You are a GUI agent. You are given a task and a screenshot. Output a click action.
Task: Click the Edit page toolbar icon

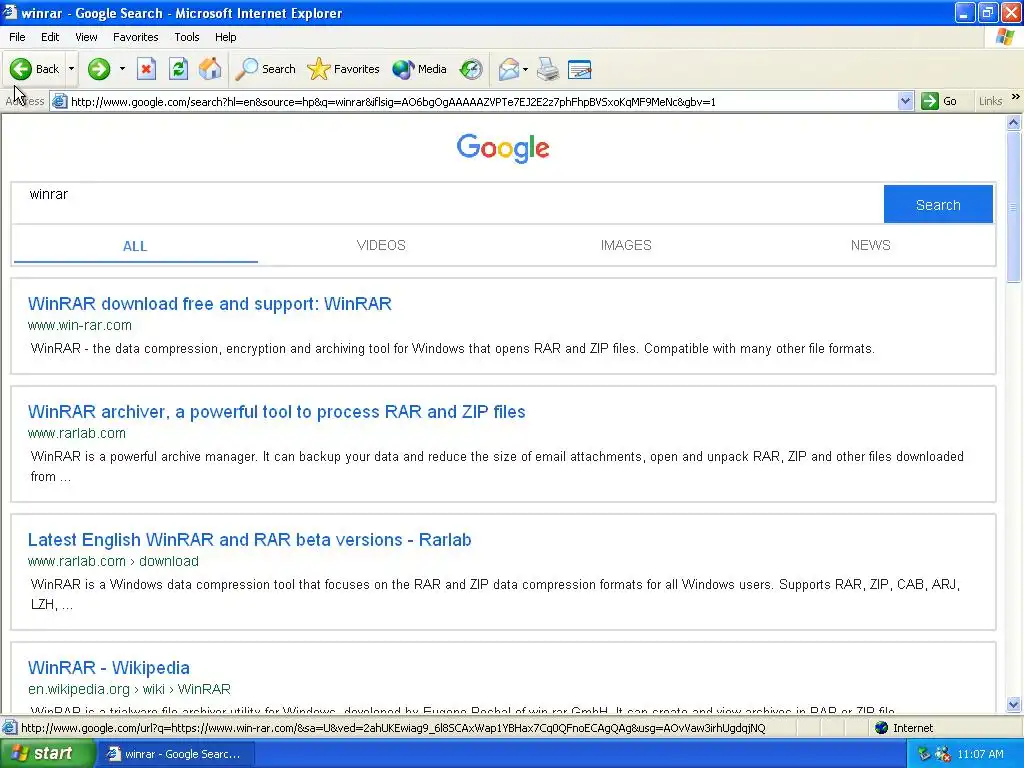579,69
